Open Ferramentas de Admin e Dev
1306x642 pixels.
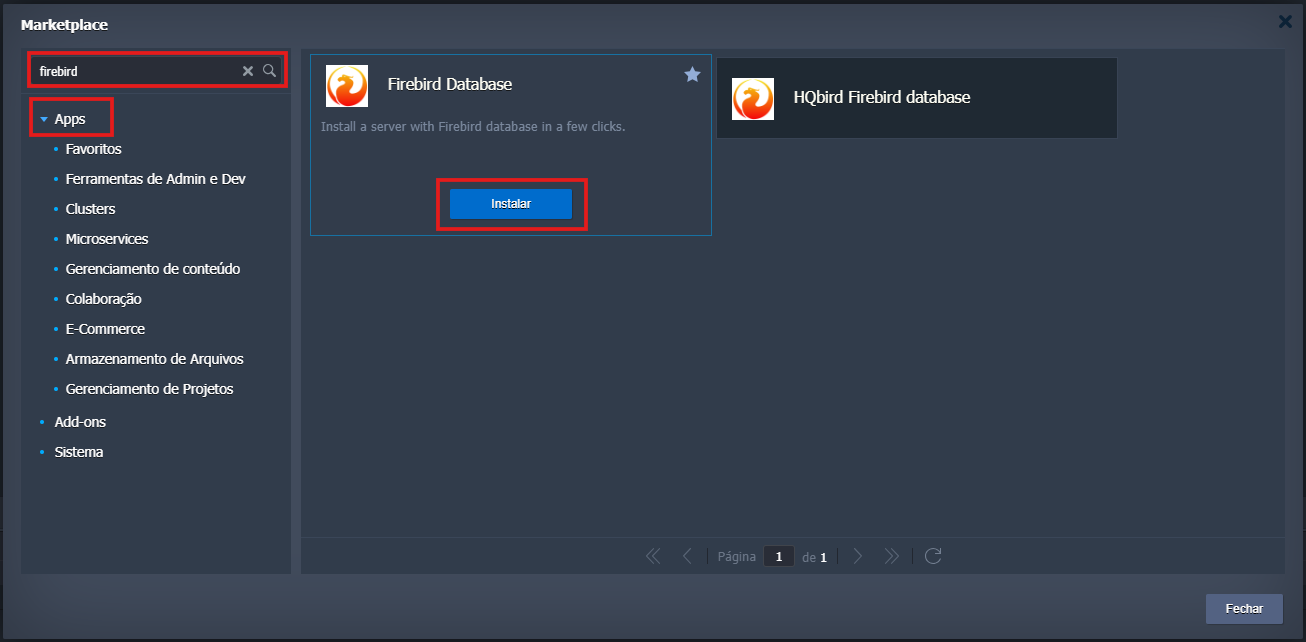click(x=155, y=179)
